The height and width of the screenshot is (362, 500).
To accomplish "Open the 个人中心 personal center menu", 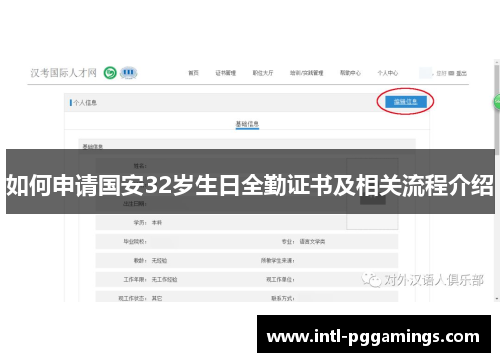I will [x=388, y=73].
